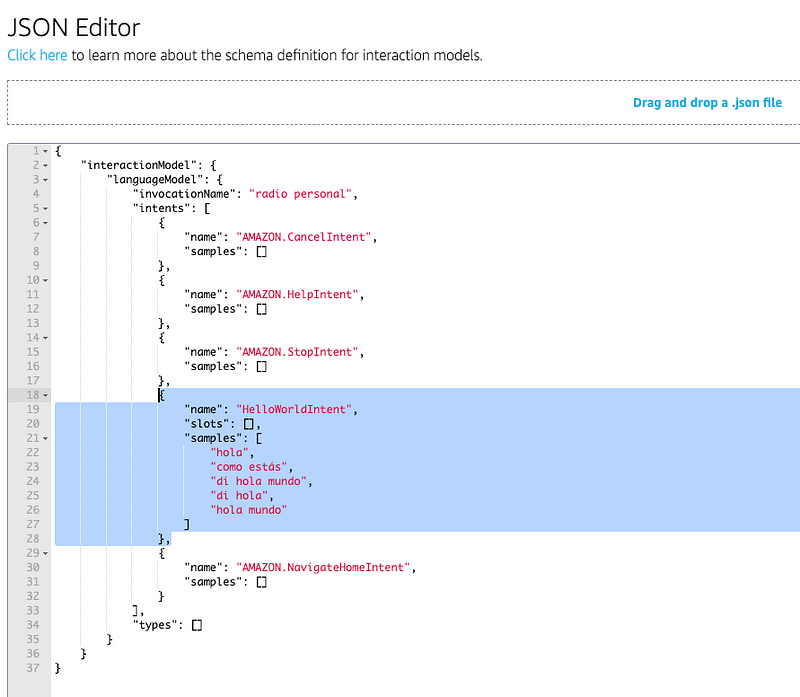Fold the NavigateHomeIntent object at line 29
Viewport: 800px width, 697px height.
pyautogui.click(x=46, y=553)
